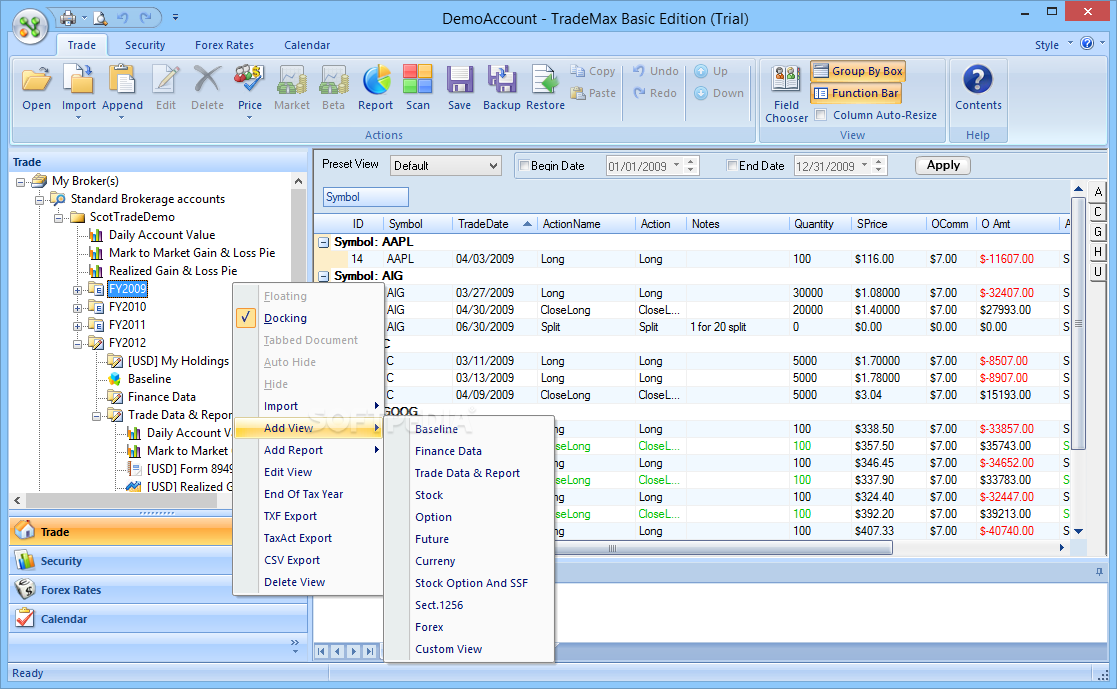Open Add Report submenu

308,450
